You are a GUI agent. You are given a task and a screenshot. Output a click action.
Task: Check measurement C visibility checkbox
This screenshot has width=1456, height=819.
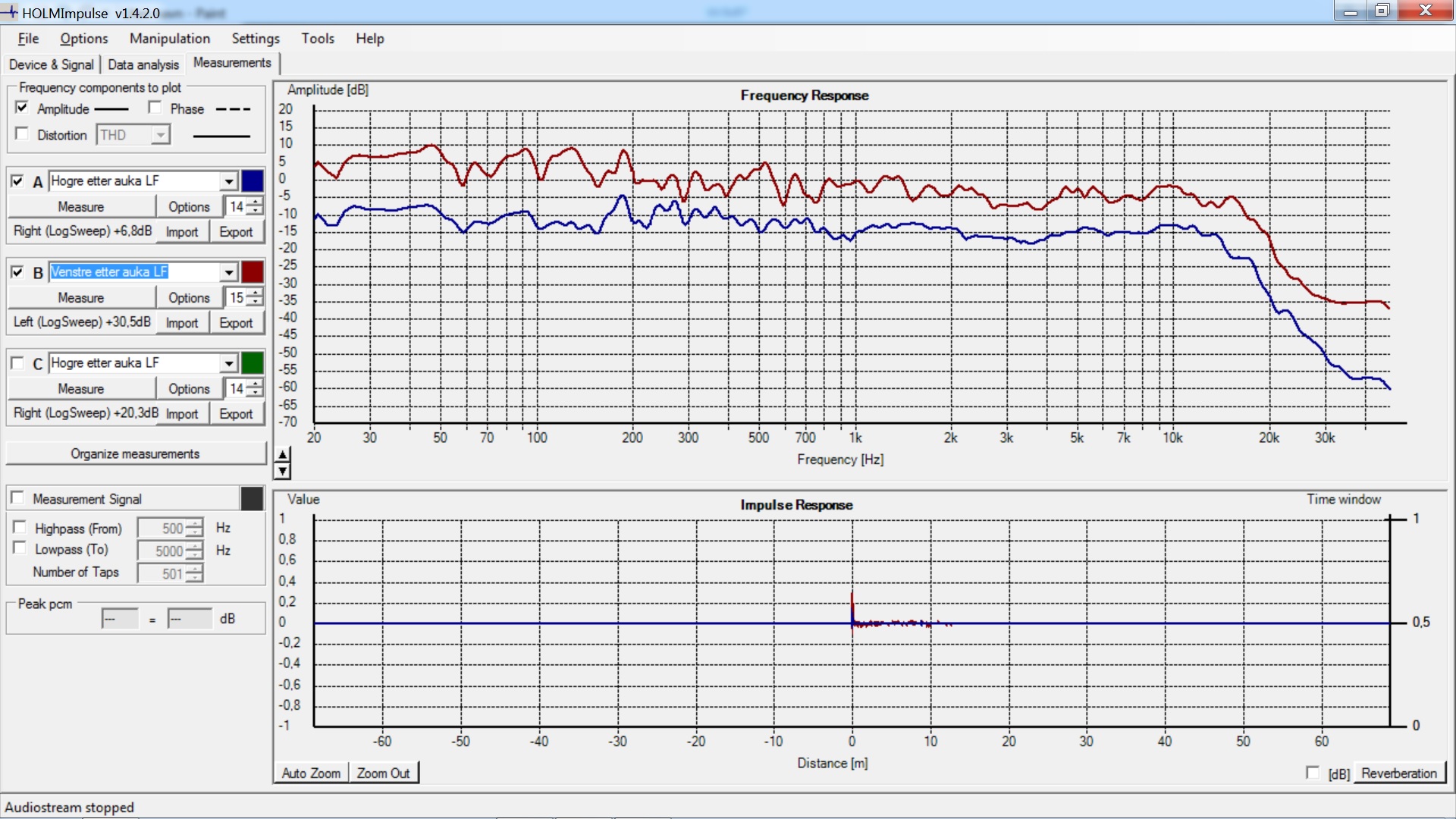[x=17, y=363]
